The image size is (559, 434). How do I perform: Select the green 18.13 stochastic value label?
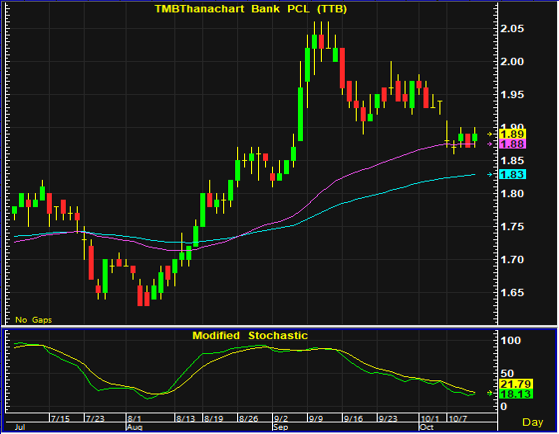[x=516, y=394]
